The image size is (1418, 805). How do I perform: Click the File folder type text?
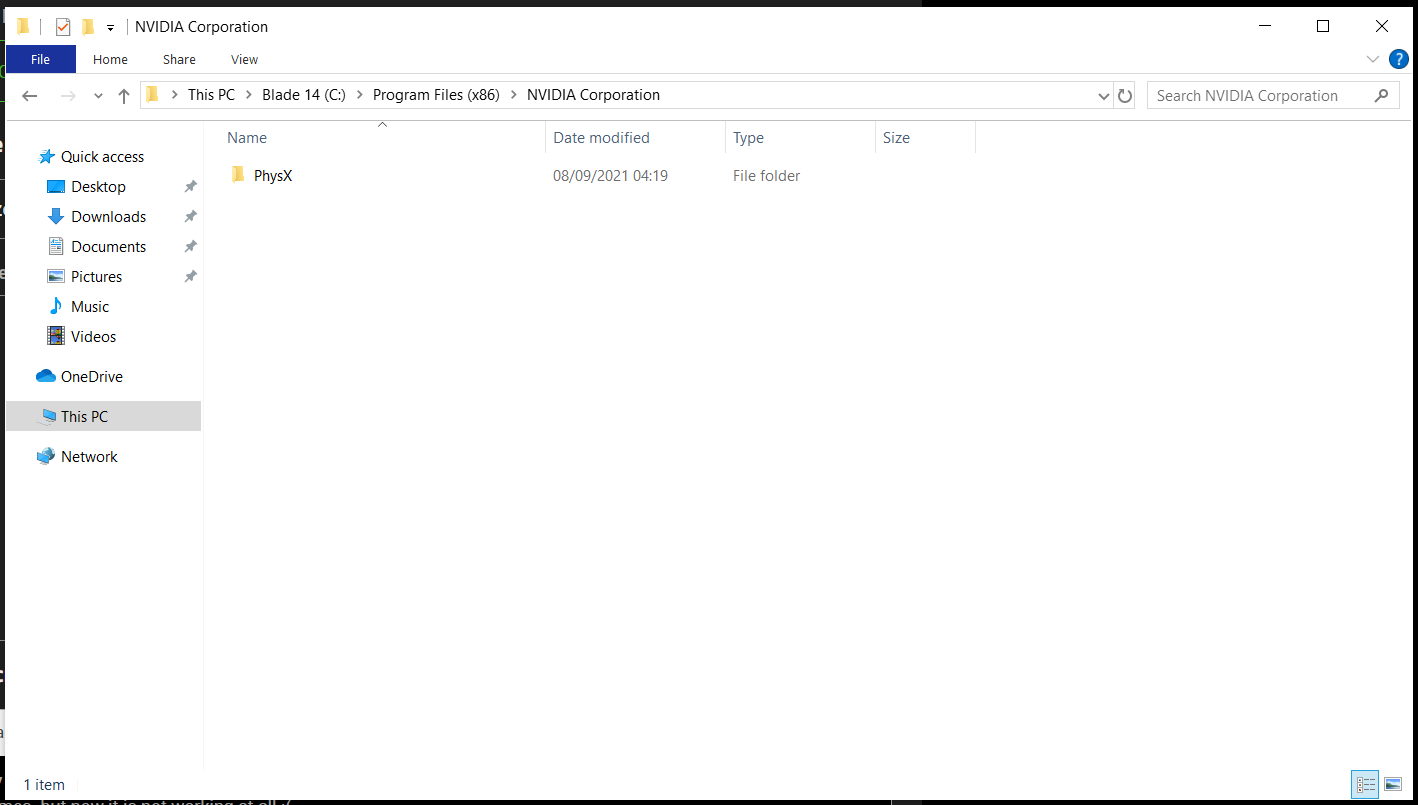(x=766, y=176)
